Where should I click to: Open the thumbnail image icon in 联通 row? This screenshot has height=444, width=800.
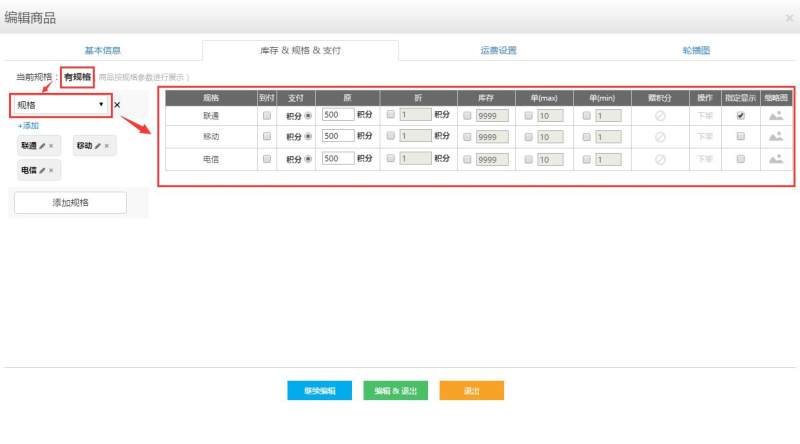[x=775, y=116]
